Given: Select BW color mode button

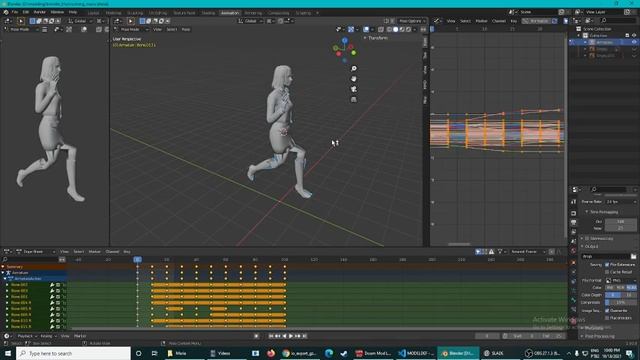Looking at the screenshot, I should (610, 287).
